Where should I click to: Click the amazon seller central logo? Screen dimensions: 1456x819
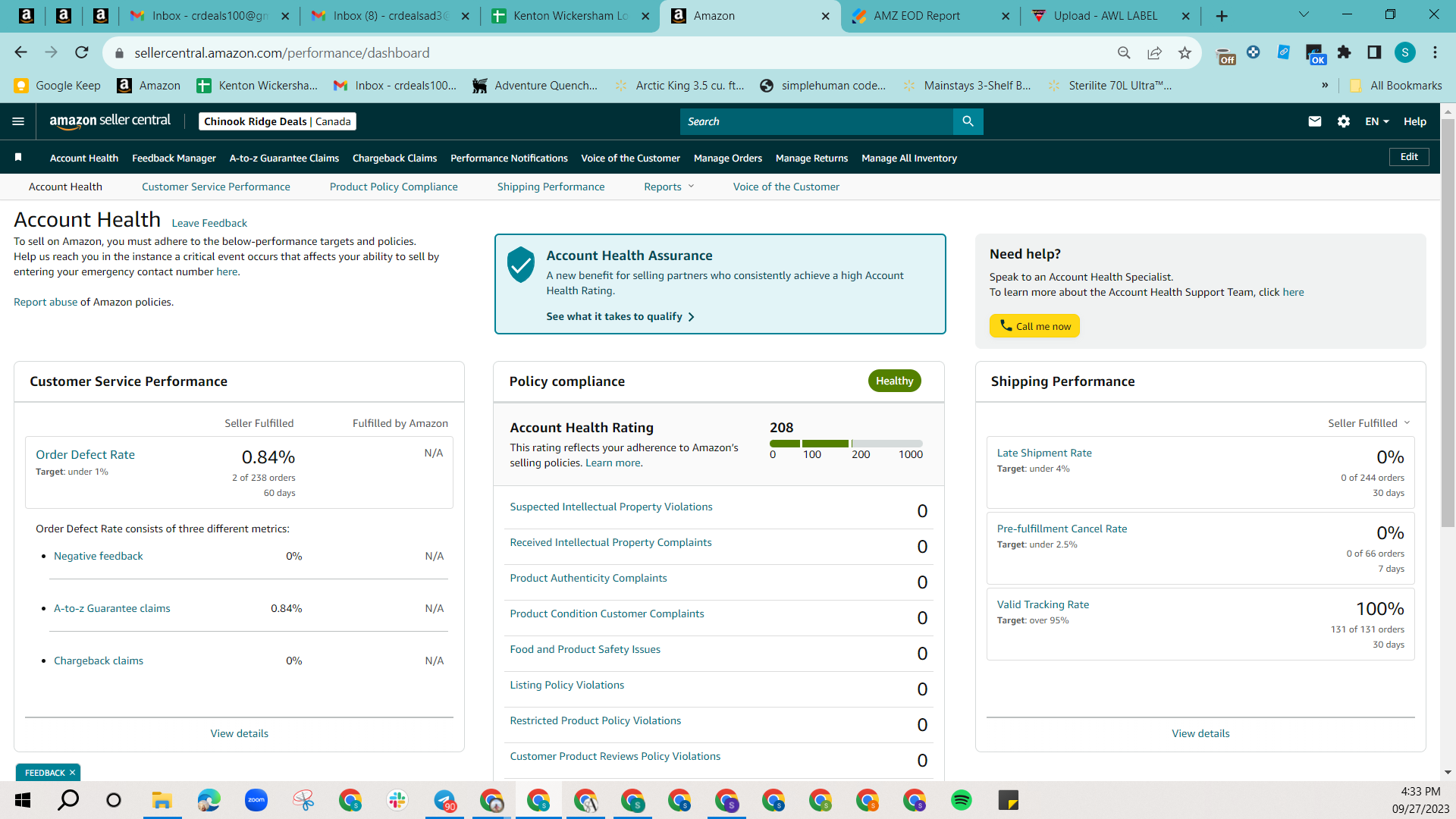pos(110,121)
